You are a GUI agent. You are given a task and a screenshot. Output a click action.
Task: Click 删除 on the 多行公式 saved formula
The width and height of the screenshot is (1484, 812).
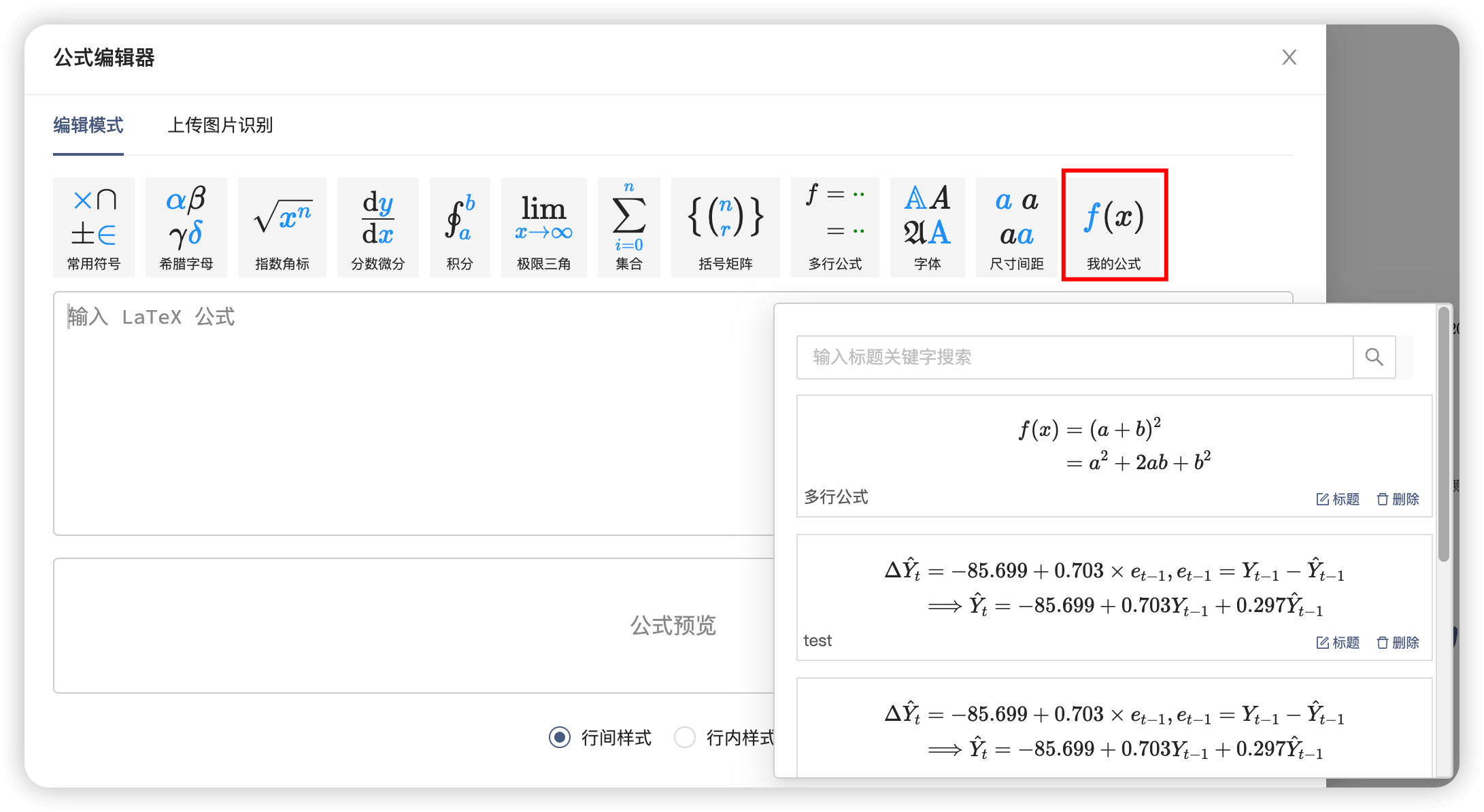pyautogui.click(x=1398, y=499)
